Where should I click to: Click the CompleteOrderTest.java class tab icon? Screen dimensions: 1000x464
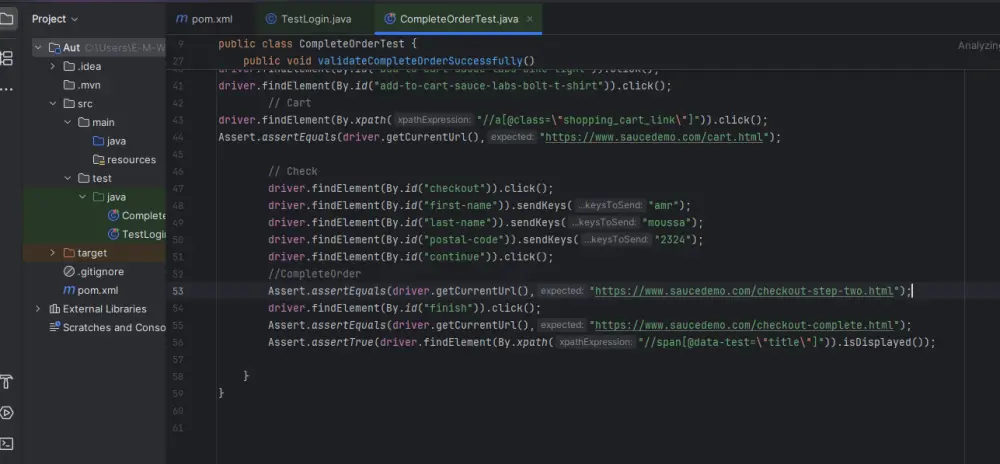click(390, 19)
